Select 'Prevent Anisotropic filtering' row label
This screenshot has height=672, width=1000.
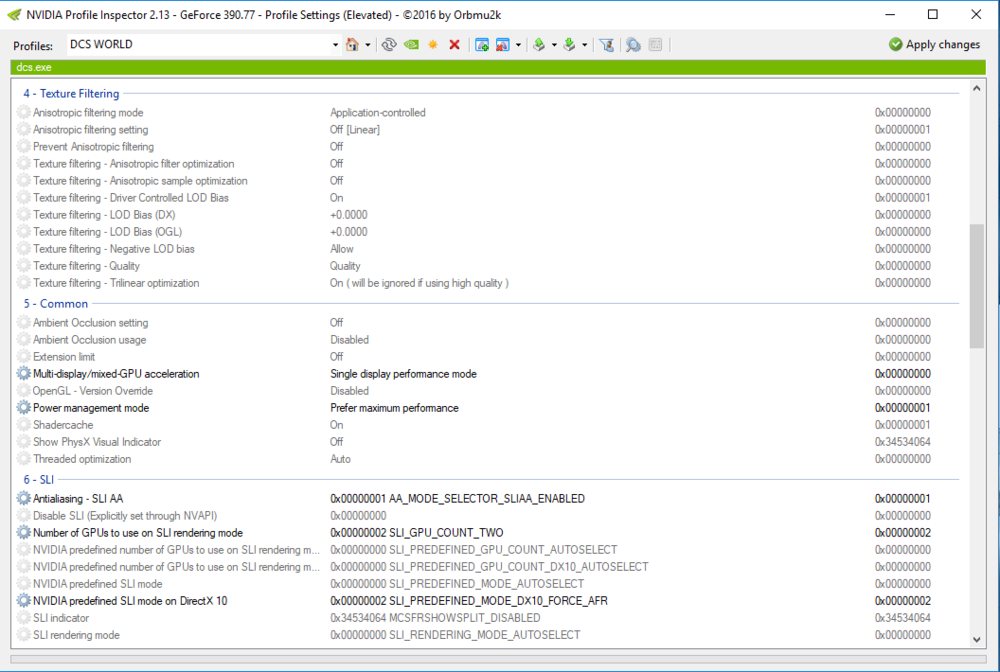click(x=93, y=147)
